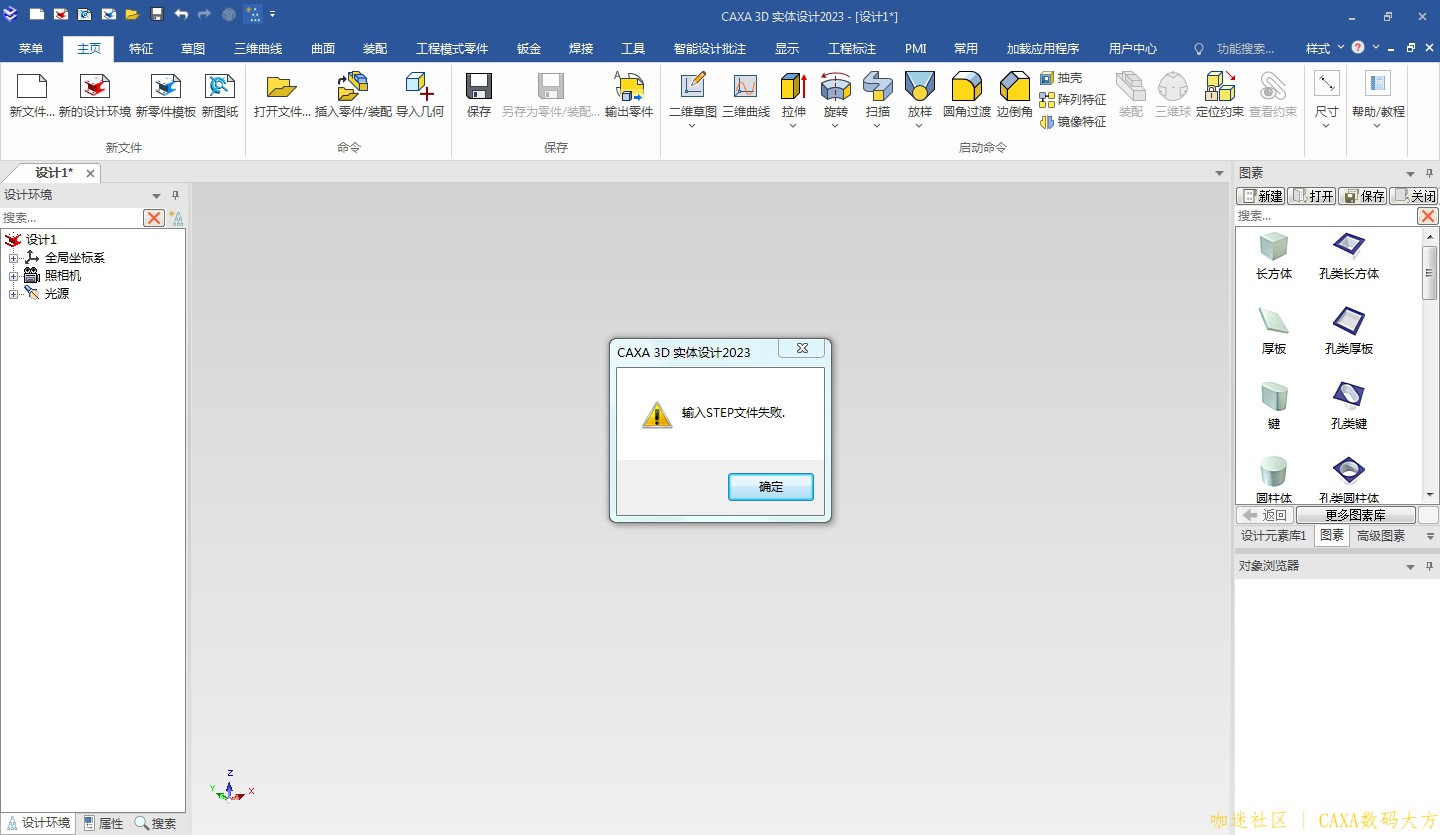Expand the 照相机 camera tree node

[14, 276]
